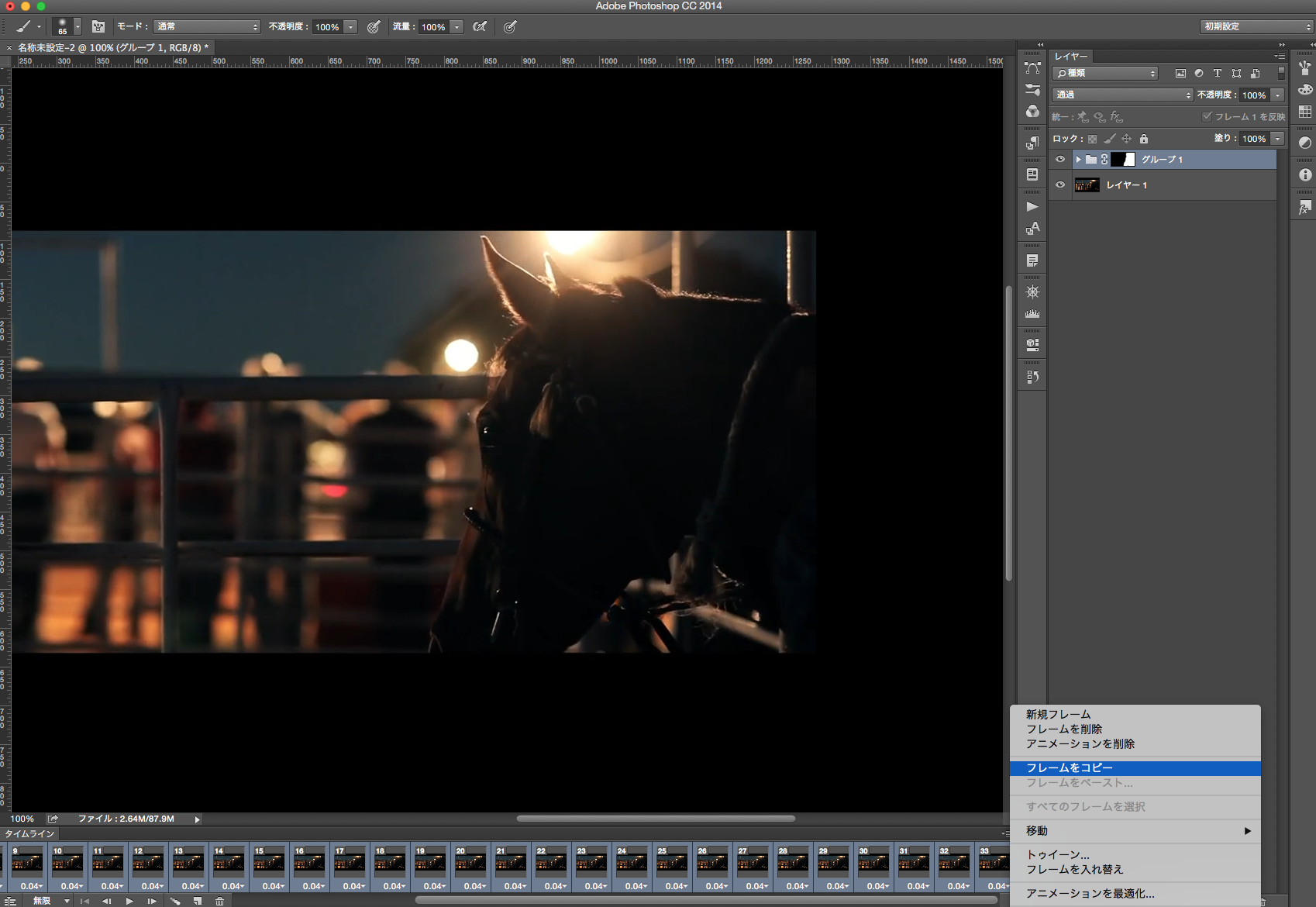
Task: Filter layers by shape layers icon
Action: coord(1236,74)
